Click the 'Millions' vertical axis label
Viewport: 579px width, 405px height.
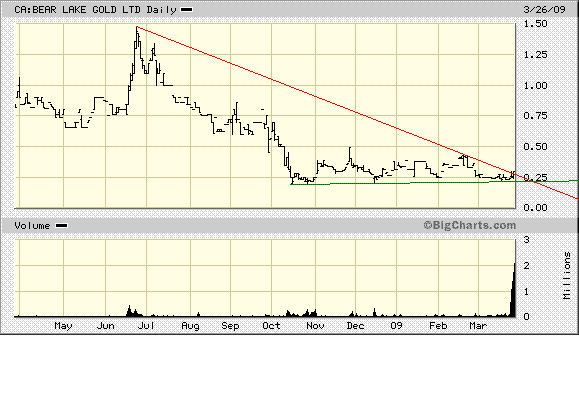567,275
